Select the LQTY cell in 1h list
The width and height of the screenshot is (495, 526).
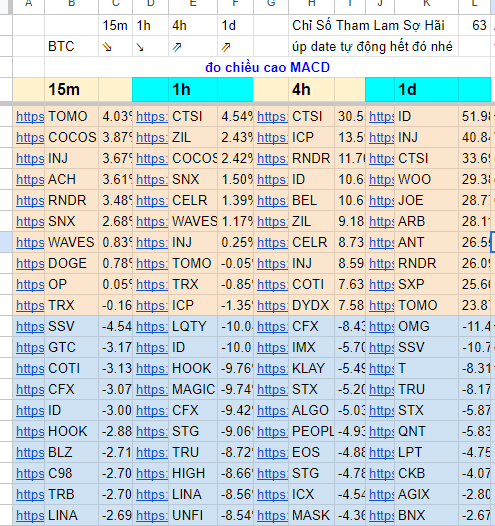click(x=193, y=326)
